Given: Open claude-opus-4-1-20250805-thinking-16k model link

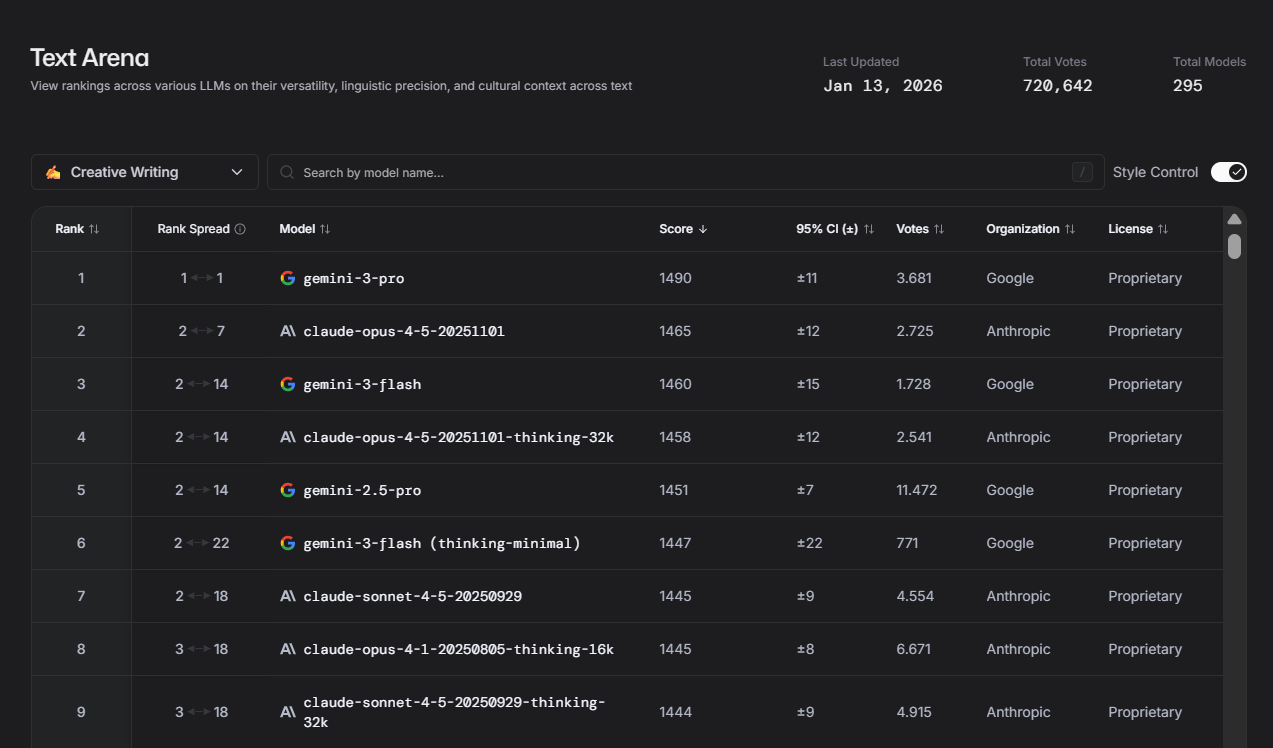Looking at the screenshot, I should point(458,649).
